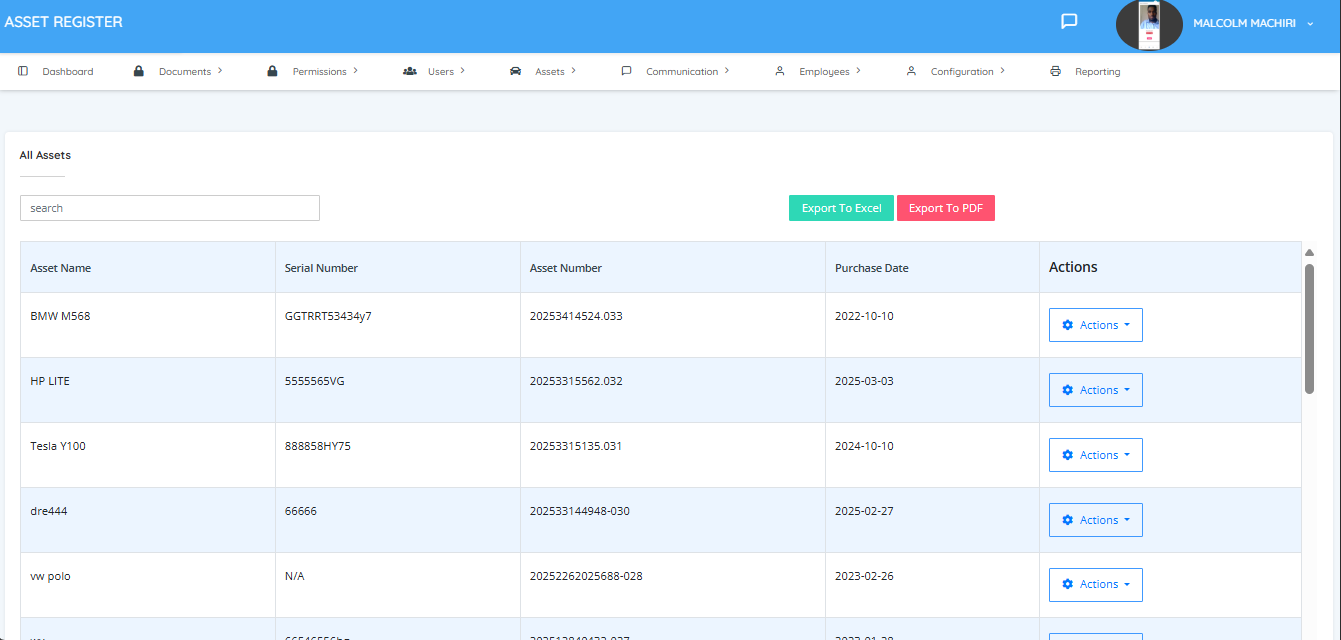
Task: Open the Communication menu
Action: pos(682,72)
